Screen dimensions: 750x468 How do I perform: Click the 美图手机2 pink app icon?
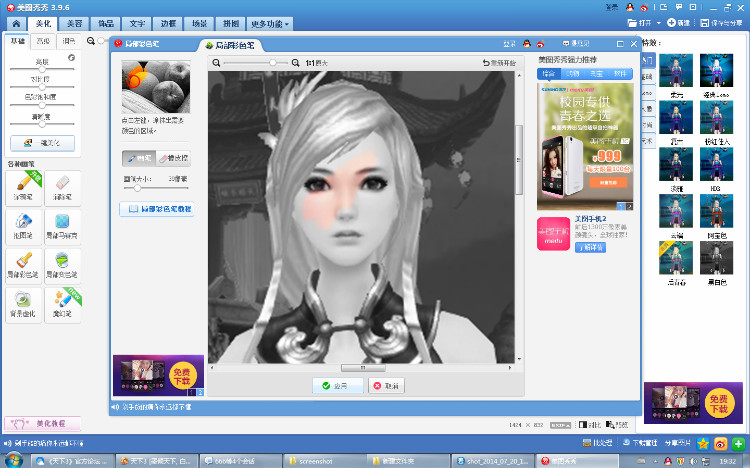pyautogui.click(x=553, y=234)
